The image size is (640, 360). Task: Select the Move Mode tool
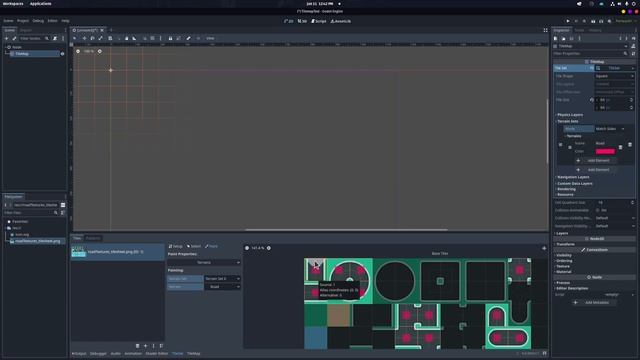[x=84, y=38]
